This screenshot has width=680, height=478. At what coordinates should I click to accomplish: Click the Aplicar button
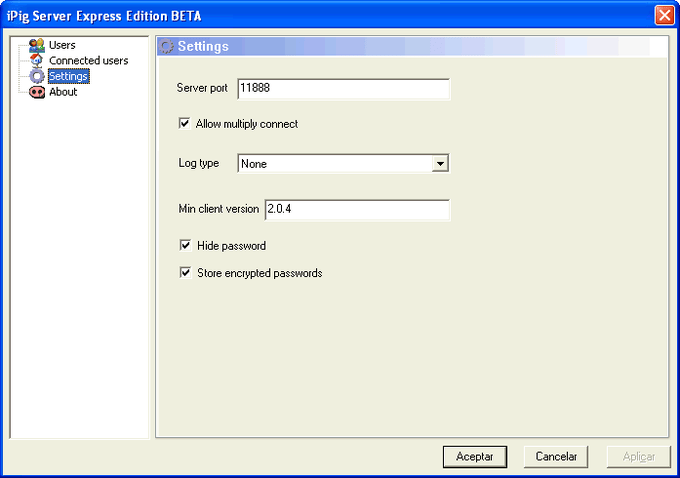pyautogui.click(x=639, y=457)
